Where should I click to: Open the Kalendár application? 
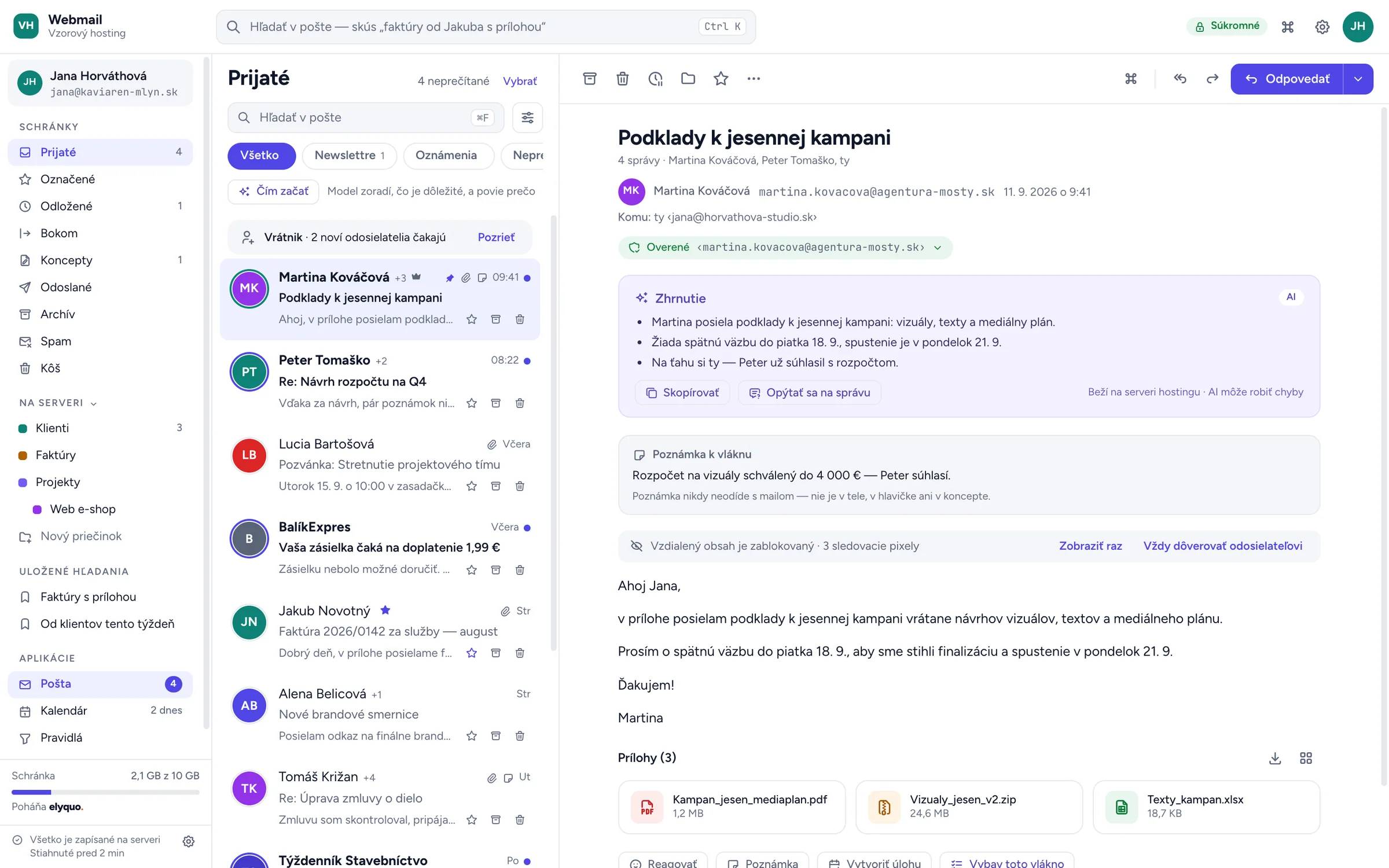(100, 711)
